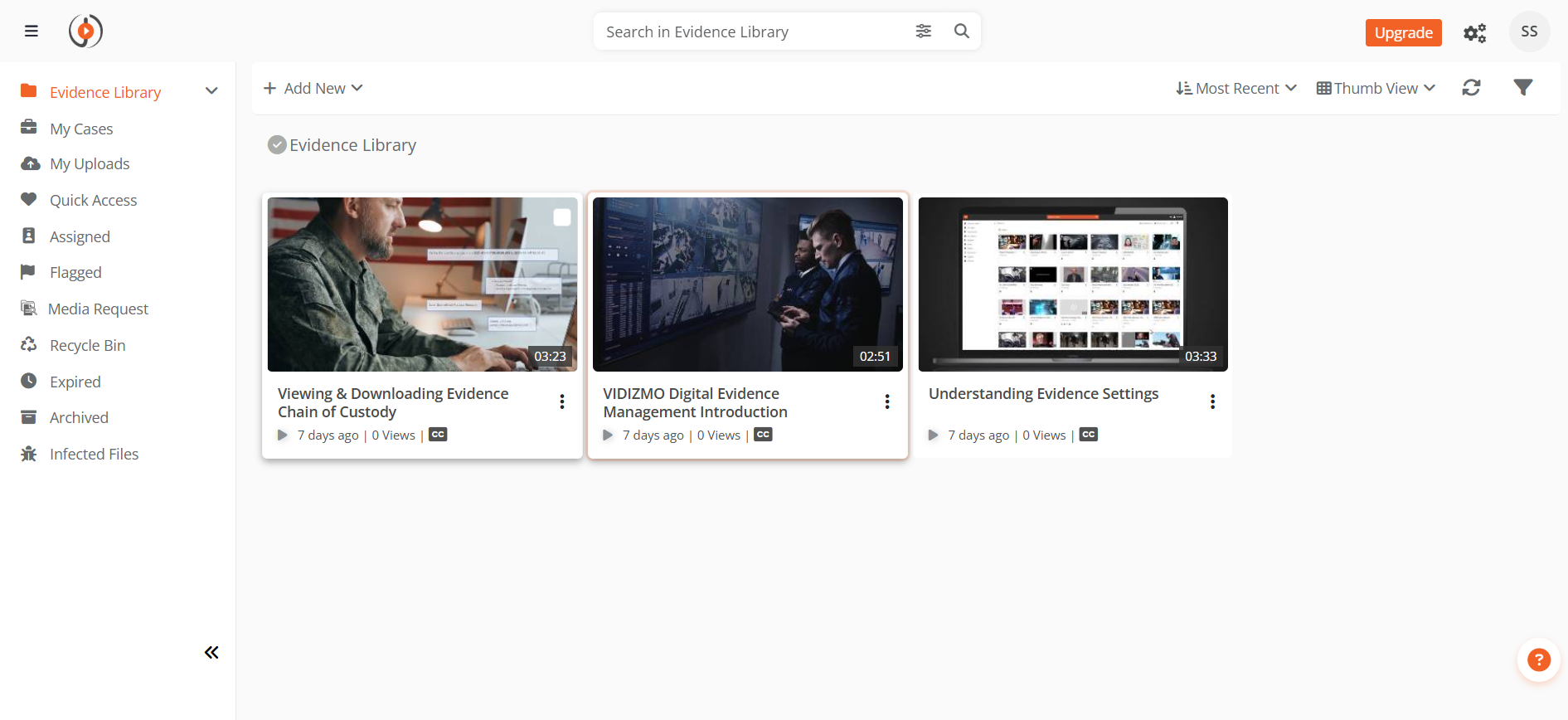Open Understanding Evidence Settings title

click(1043, 394)
